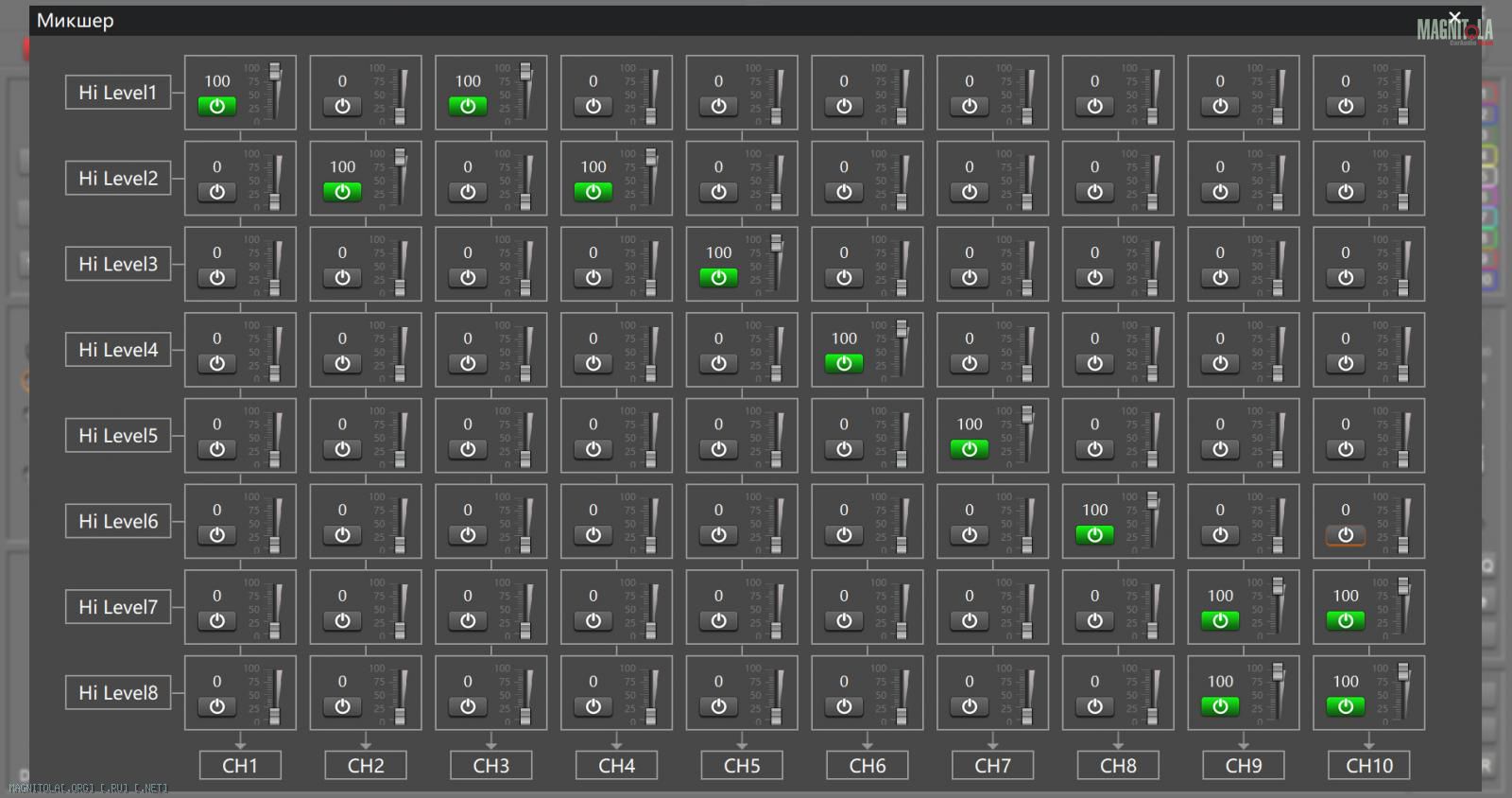Screen dimensions: 1512x798
Task: Enable Hi Level5 to CH6 power button
Action: click(x=844, y=449)
